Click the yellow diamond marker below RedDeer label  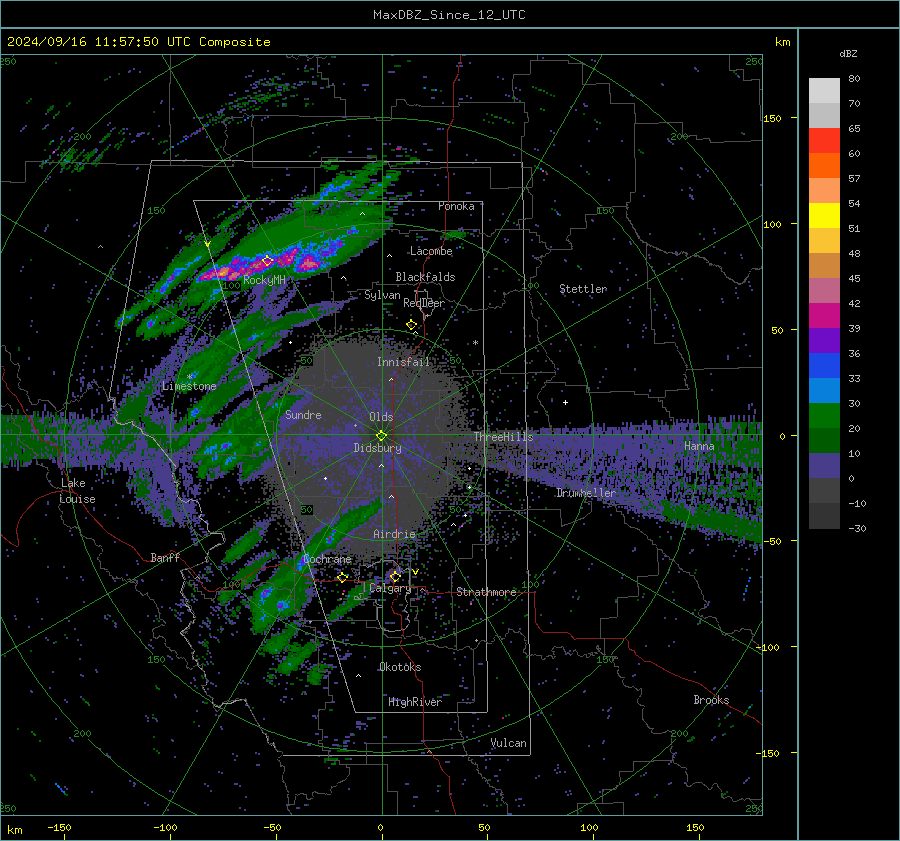pos(411,325)
